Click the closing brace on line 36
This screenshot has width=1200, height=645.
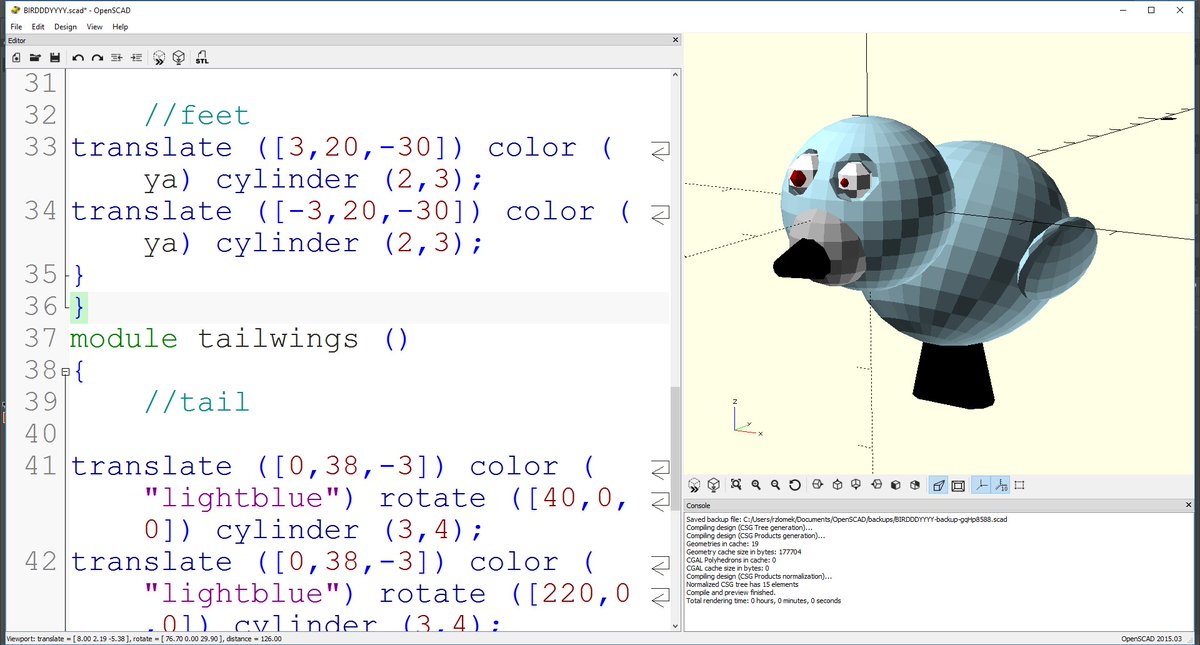coord(79,307)
